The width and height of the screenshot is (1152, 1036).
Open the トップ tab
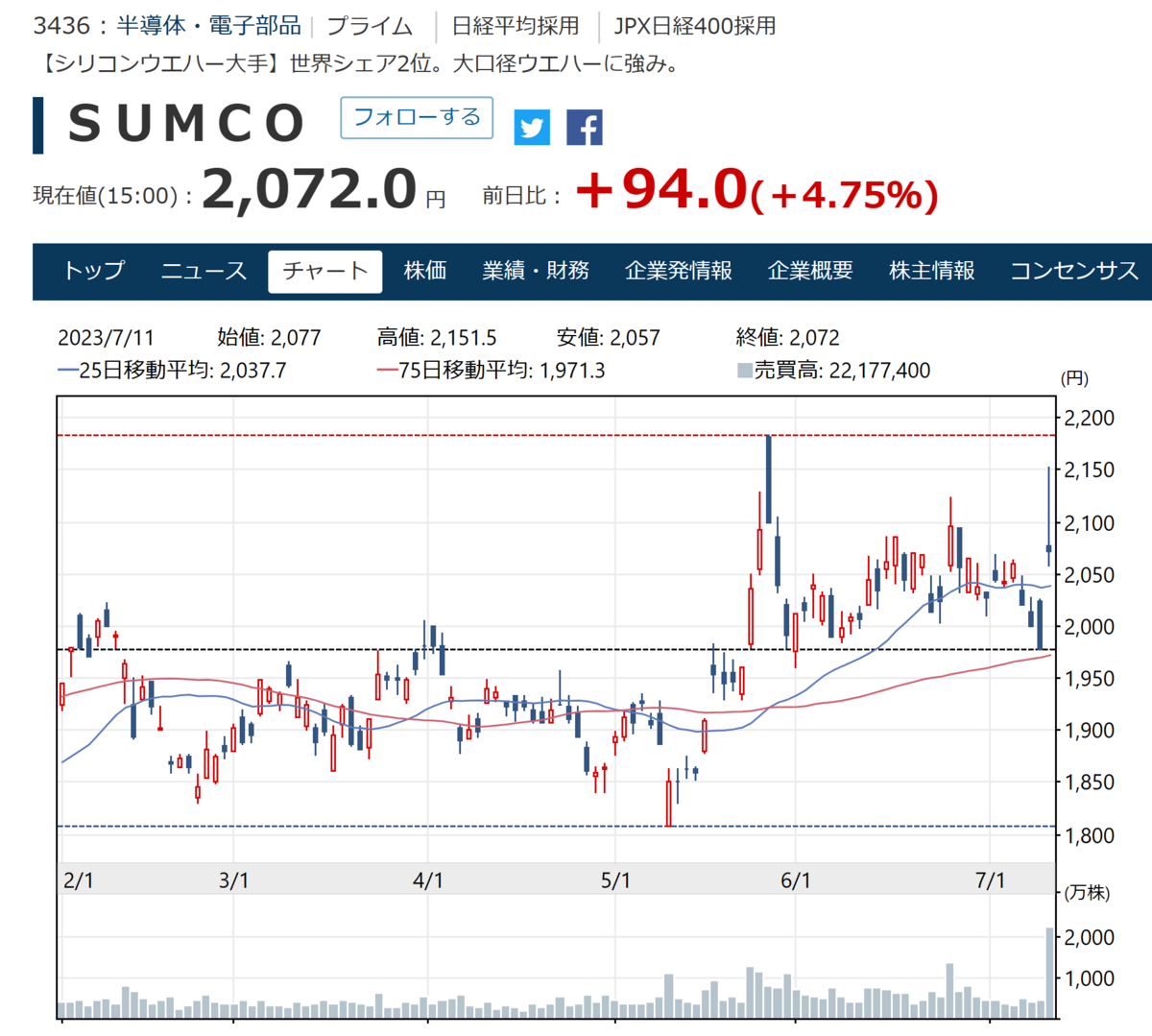94,272
